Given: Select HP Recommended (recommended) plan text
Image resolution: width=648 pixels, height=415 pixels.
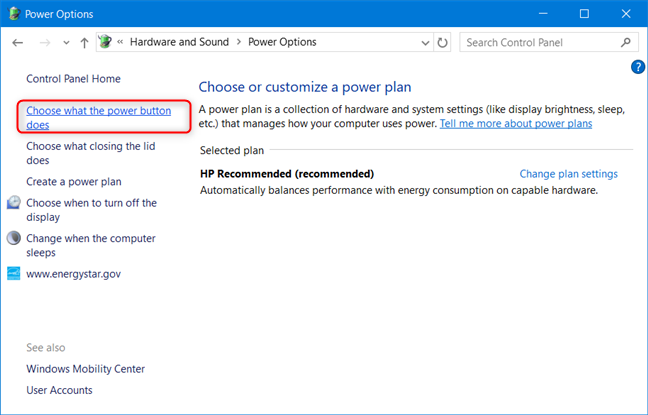Looking at the screenshot, I should pos(287,174).
